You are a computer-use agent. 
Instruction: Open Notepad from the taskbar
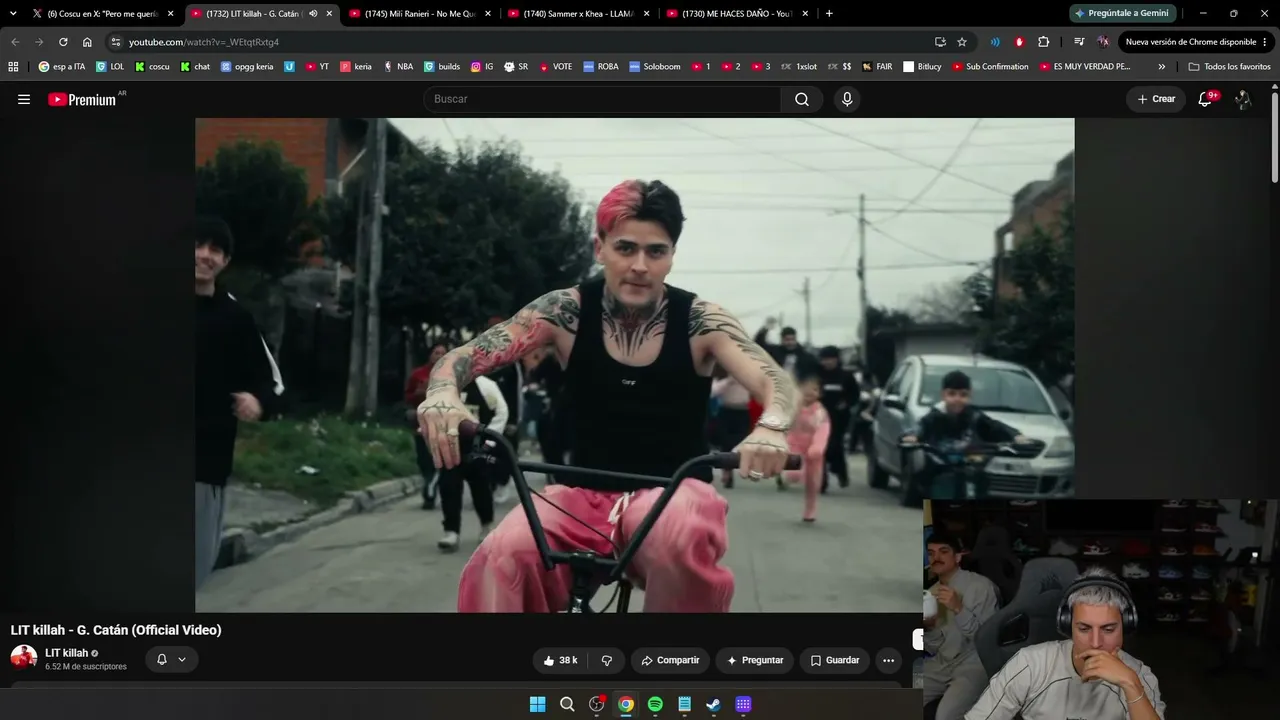(684, 704)
